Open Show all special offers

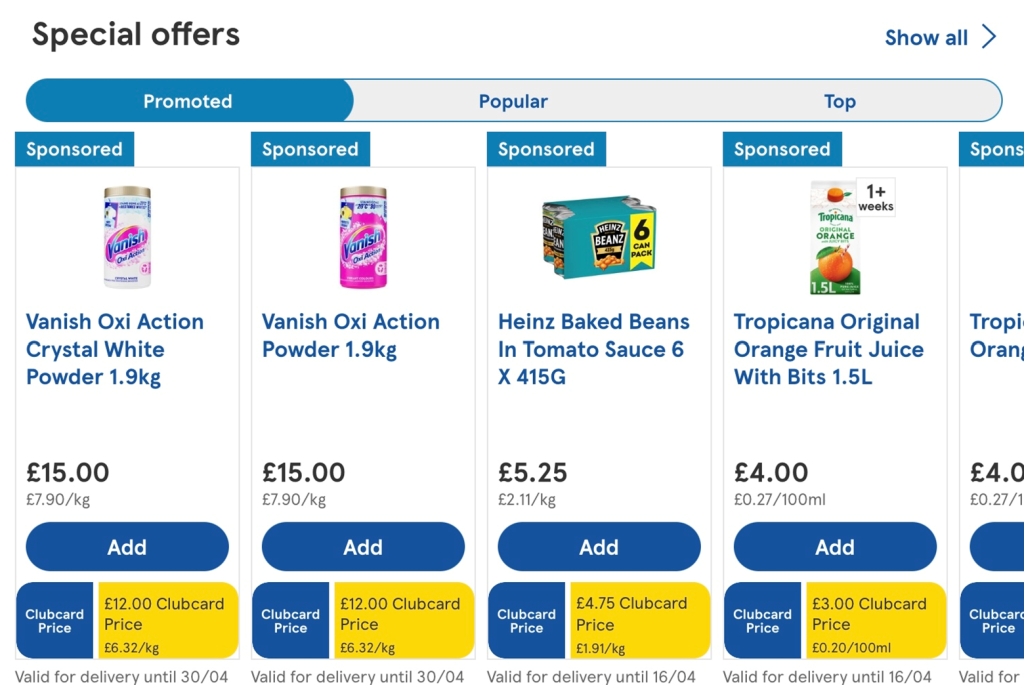click(x=926, y=37)
